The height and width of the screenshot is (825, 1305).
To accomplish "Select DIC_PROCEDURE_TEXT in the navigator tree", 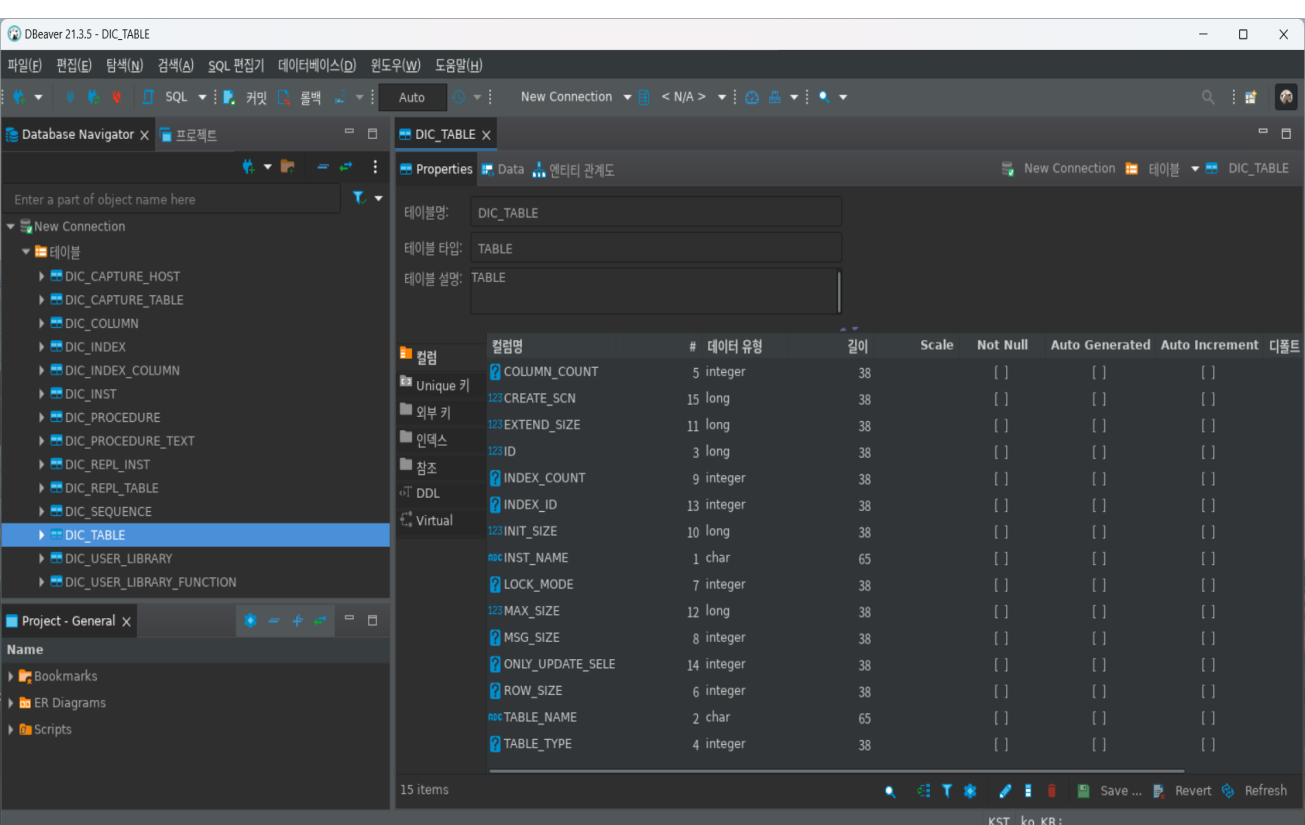I will point(130,441).
